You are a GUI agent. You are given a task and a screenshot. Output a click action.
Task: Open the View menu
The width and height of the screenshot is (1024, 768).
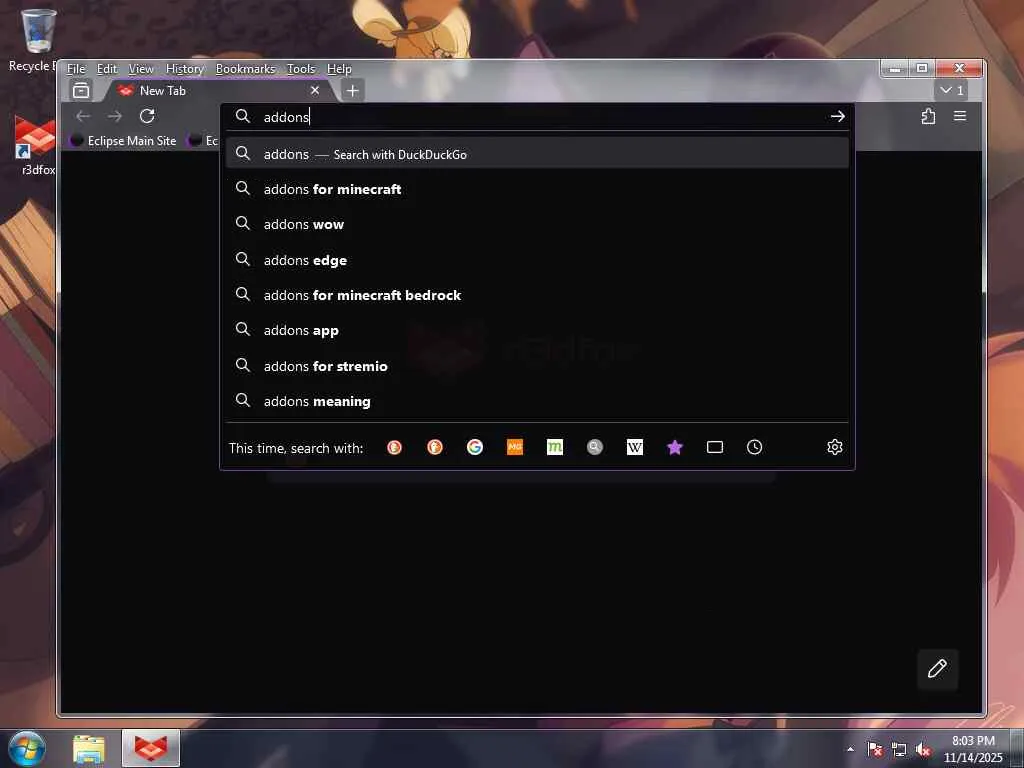click(141, 69)
